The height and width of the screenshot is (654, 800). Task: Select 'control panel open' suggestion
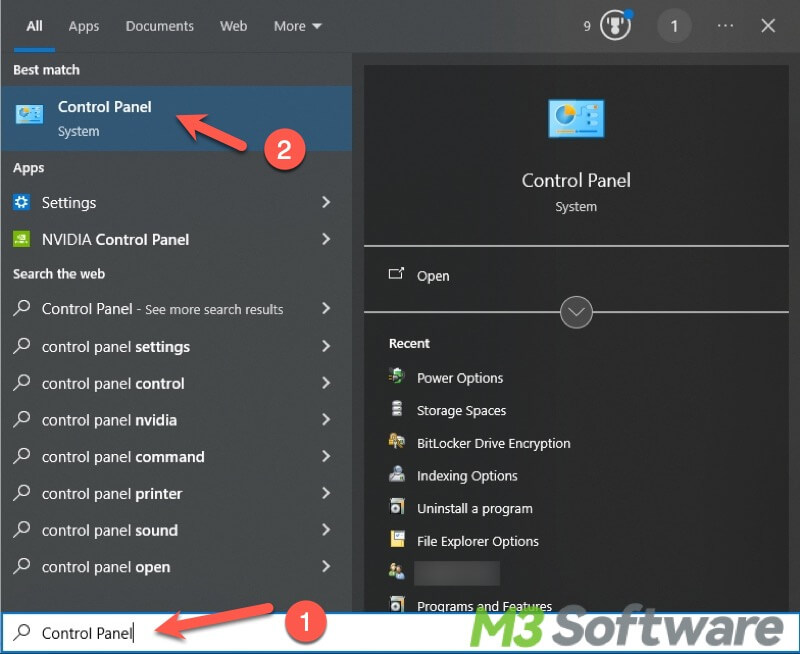(x=176, y=567)
